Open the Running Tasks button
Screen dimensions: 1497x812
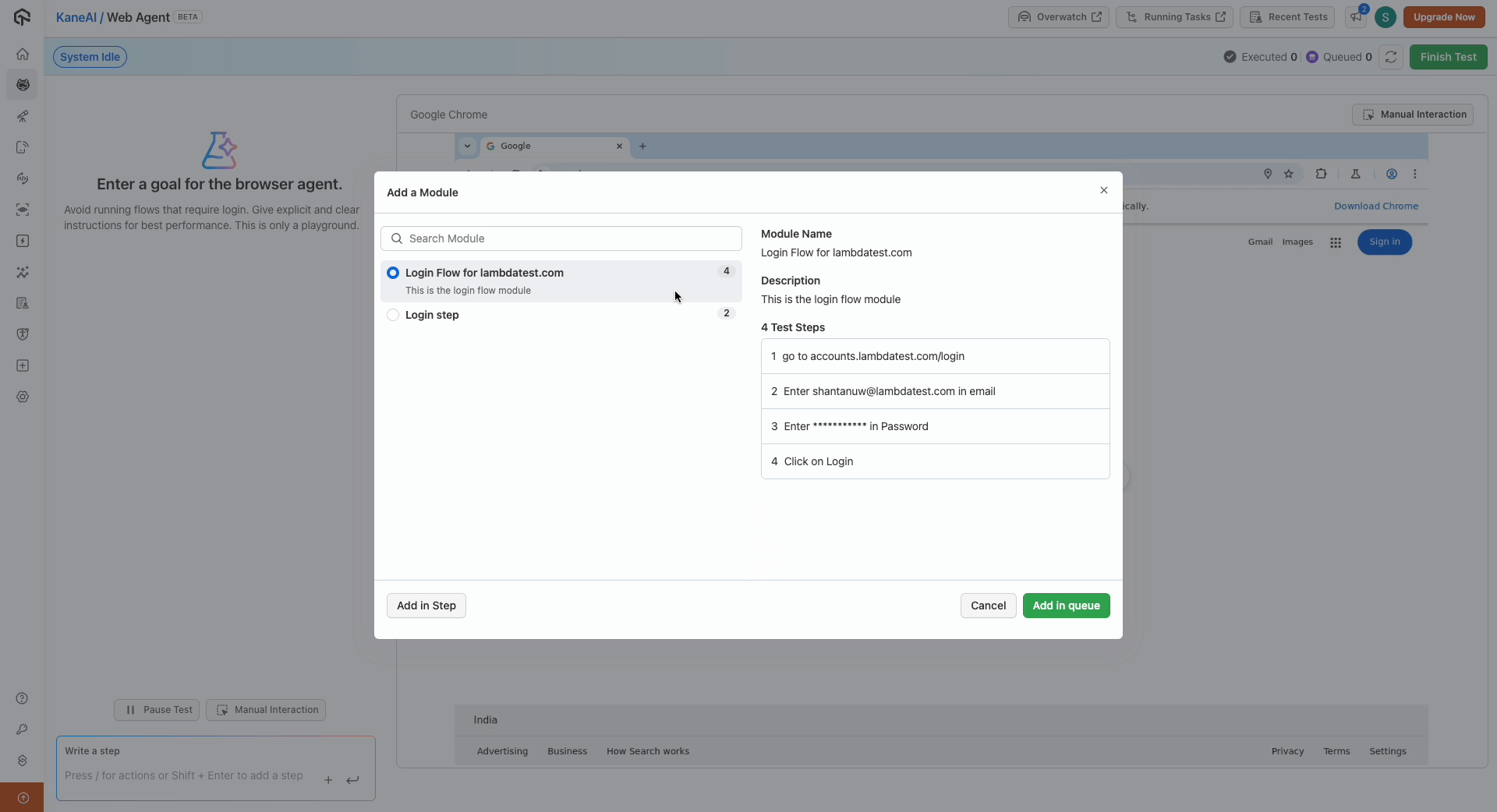coord(1174,17)
